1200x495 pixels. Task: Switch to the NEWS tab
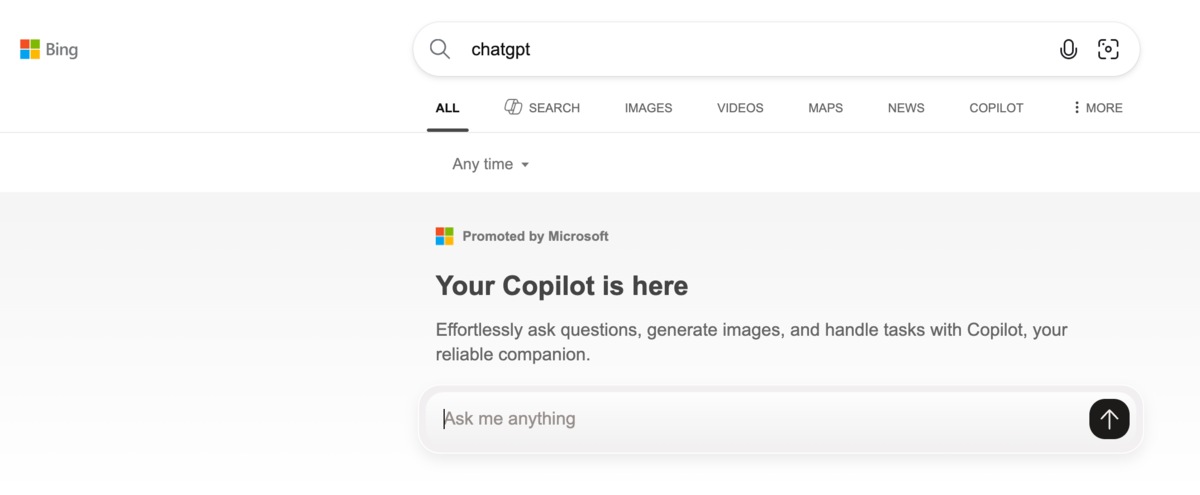[x=906, y=108]
